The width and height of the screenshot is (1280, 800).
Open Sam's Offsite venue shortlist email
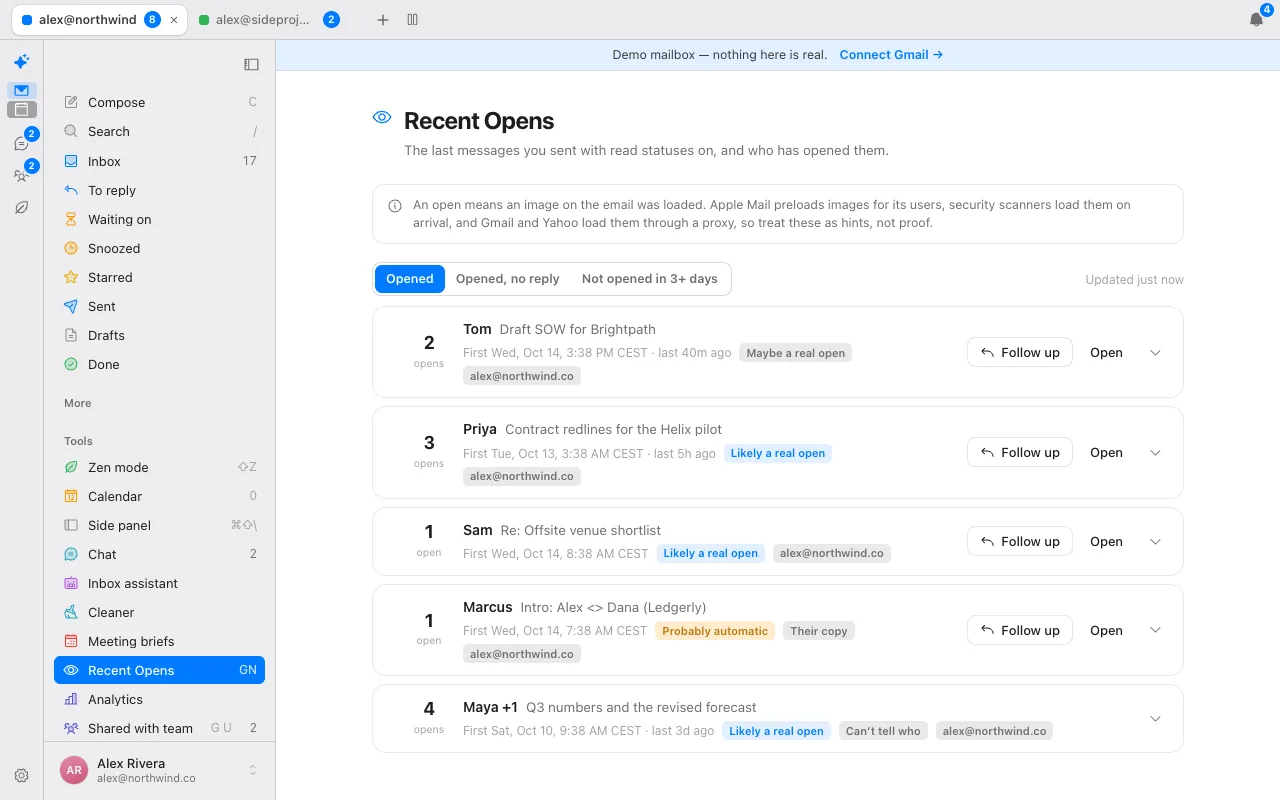(1106, 541)
